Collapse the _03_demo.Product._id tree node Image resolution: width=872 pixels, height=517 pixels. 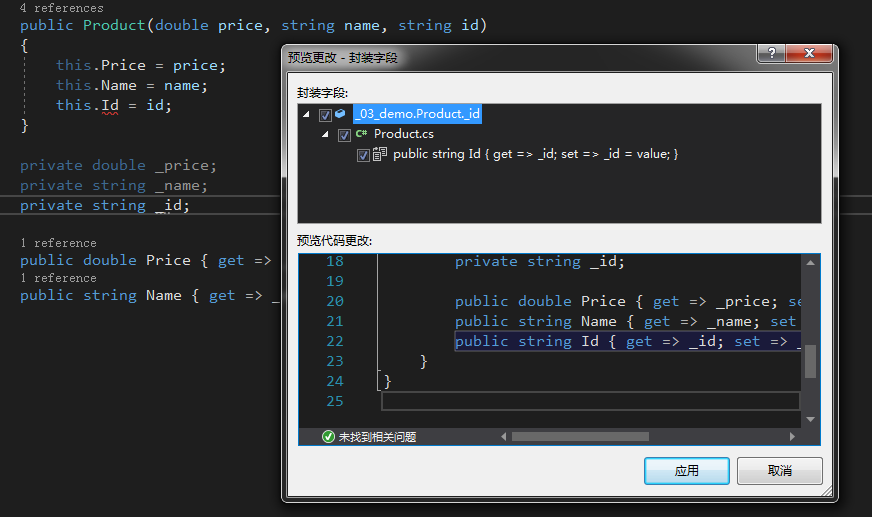pyautogui.click(x=306, y=114)
